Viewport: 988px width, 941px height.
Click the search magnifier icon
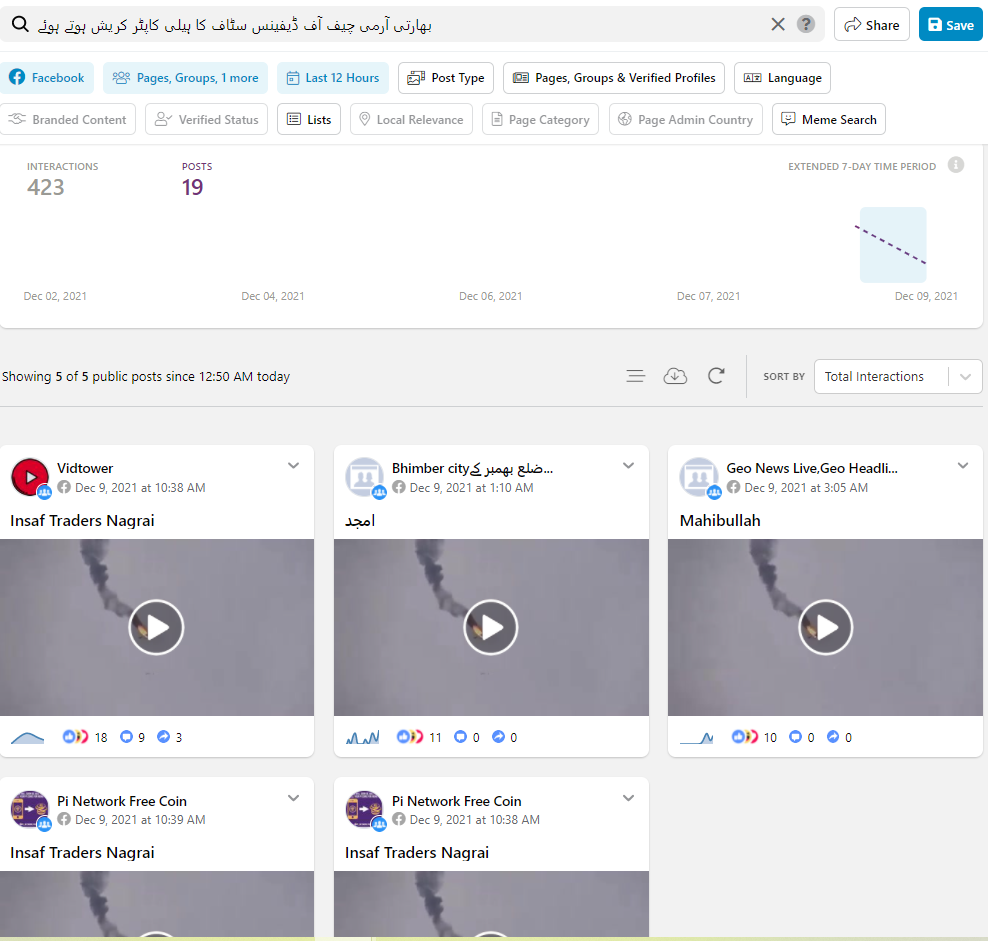click(x=20, y=24)
